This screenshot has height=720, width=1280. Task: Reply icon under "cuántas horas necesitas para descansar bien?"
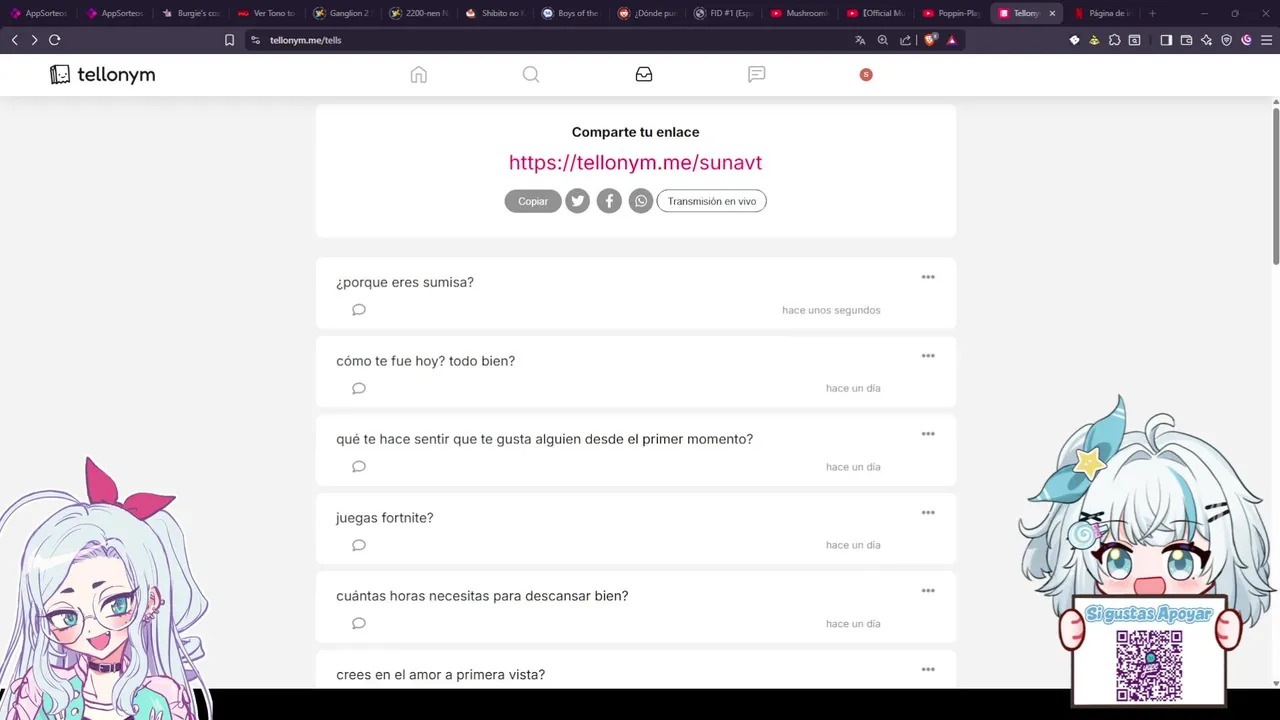(x=359, y=624)
